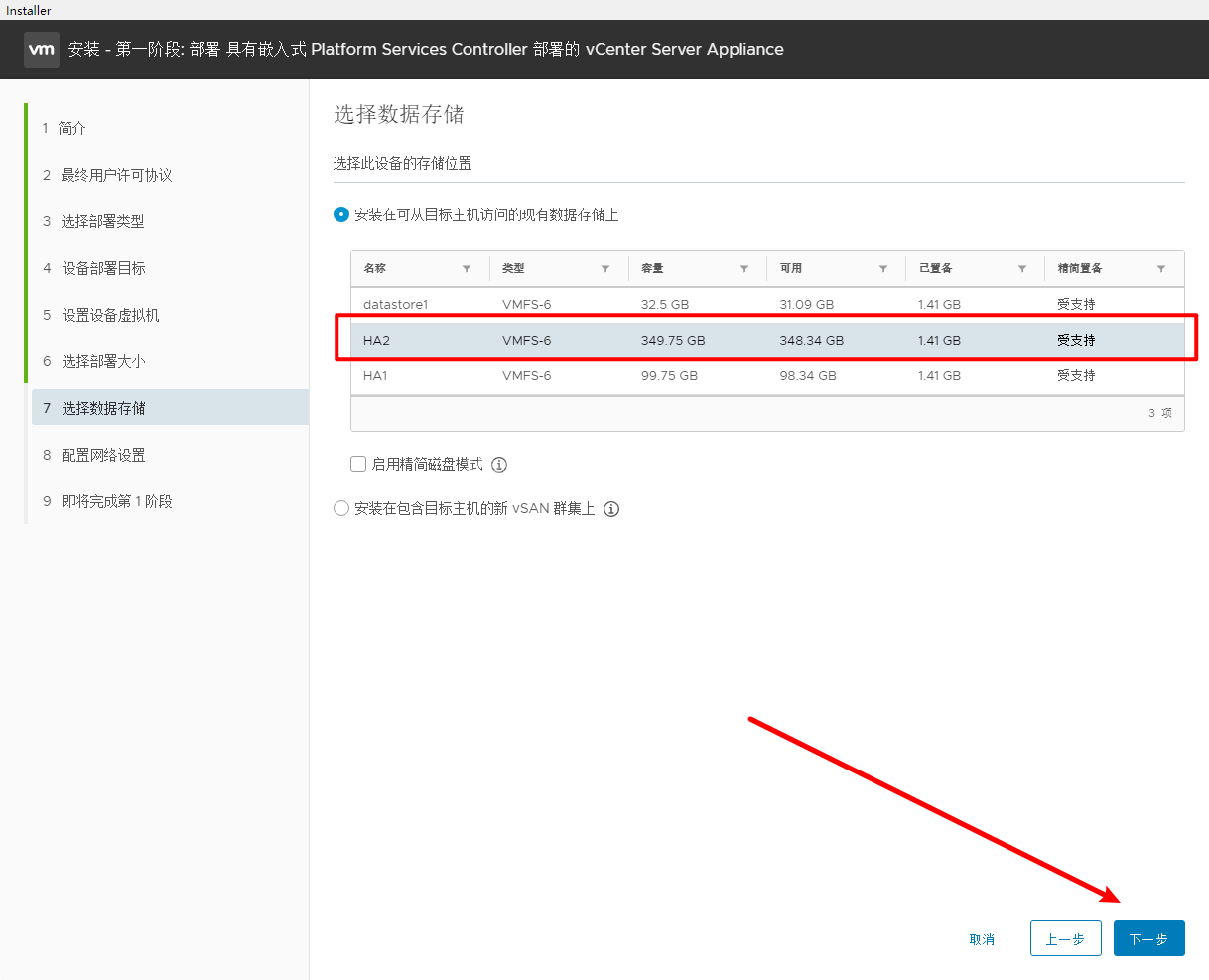Screen dimensions: 1209x980
Task: Show info for 启用精简磁盘模式
Action: 499,465
